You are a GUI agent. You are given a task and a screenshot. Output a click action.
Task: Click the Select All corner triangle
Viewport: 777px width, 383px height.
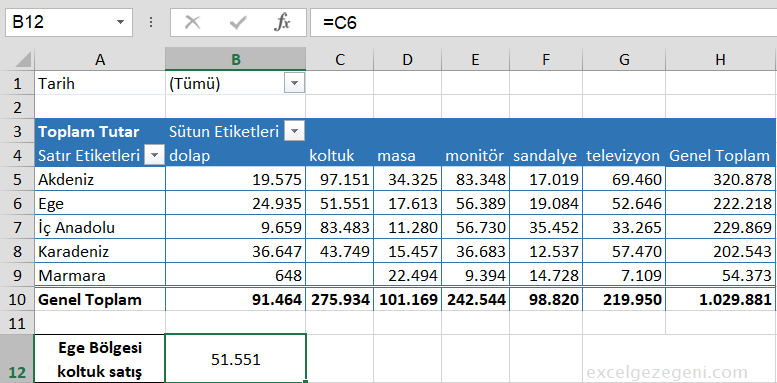[x=23, y=59]
